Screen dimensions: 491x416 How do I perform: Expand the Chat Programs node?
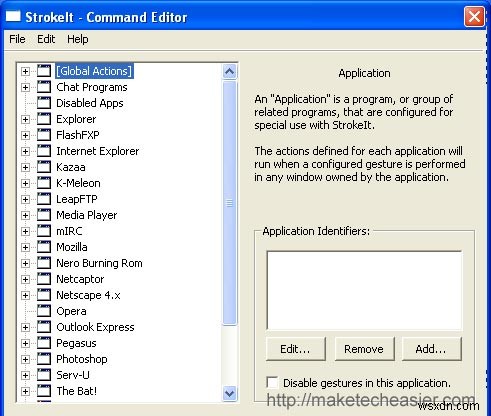click(x=25, y=87)
